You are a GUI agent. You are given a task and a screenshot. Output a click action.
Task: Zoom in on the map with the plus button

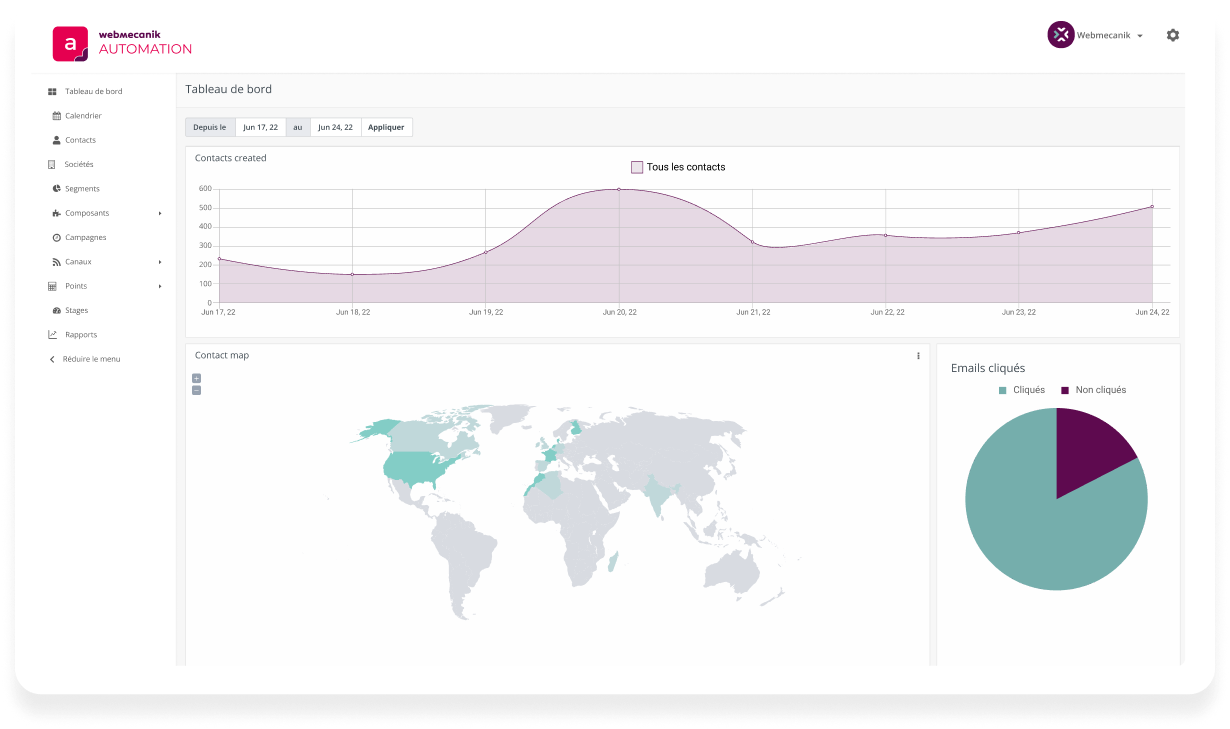click(x=196, y=378)
